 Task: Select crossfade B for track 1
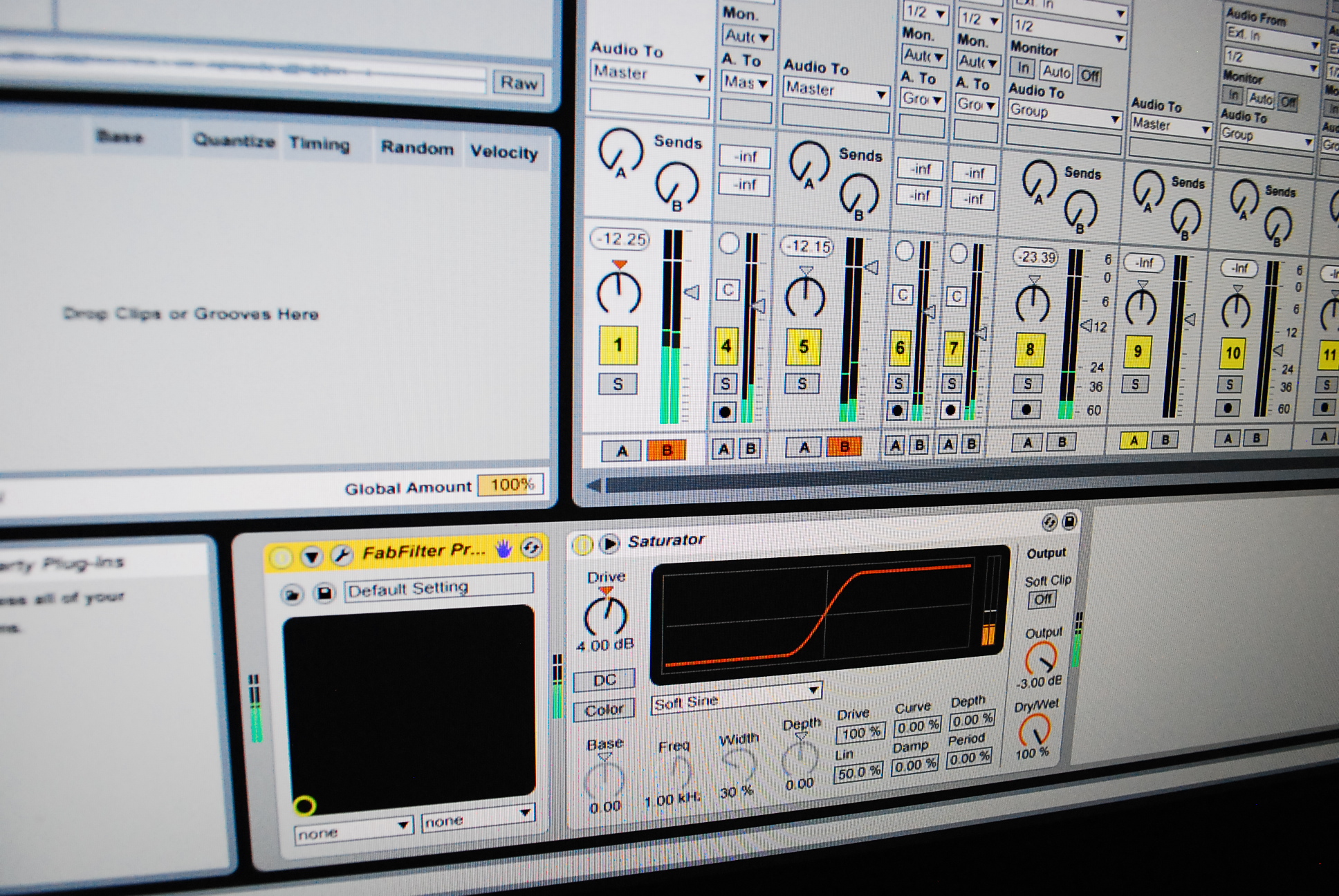(x=667, y=450)
